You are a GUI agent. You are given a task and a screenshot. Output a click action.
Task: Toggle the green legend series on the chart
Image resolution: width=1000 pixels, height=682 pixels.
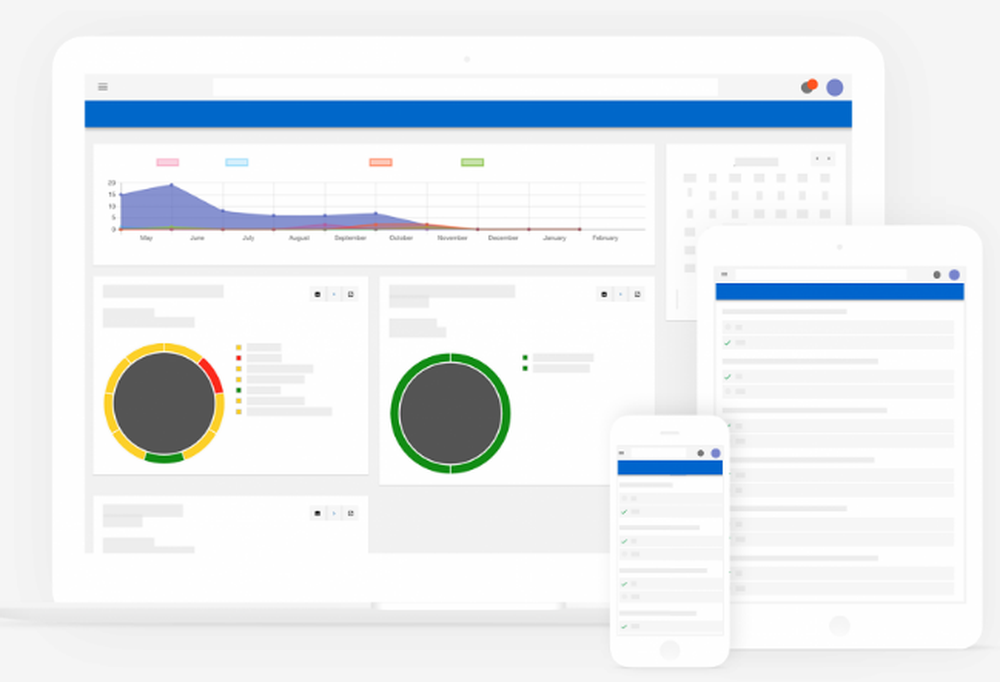473,162
